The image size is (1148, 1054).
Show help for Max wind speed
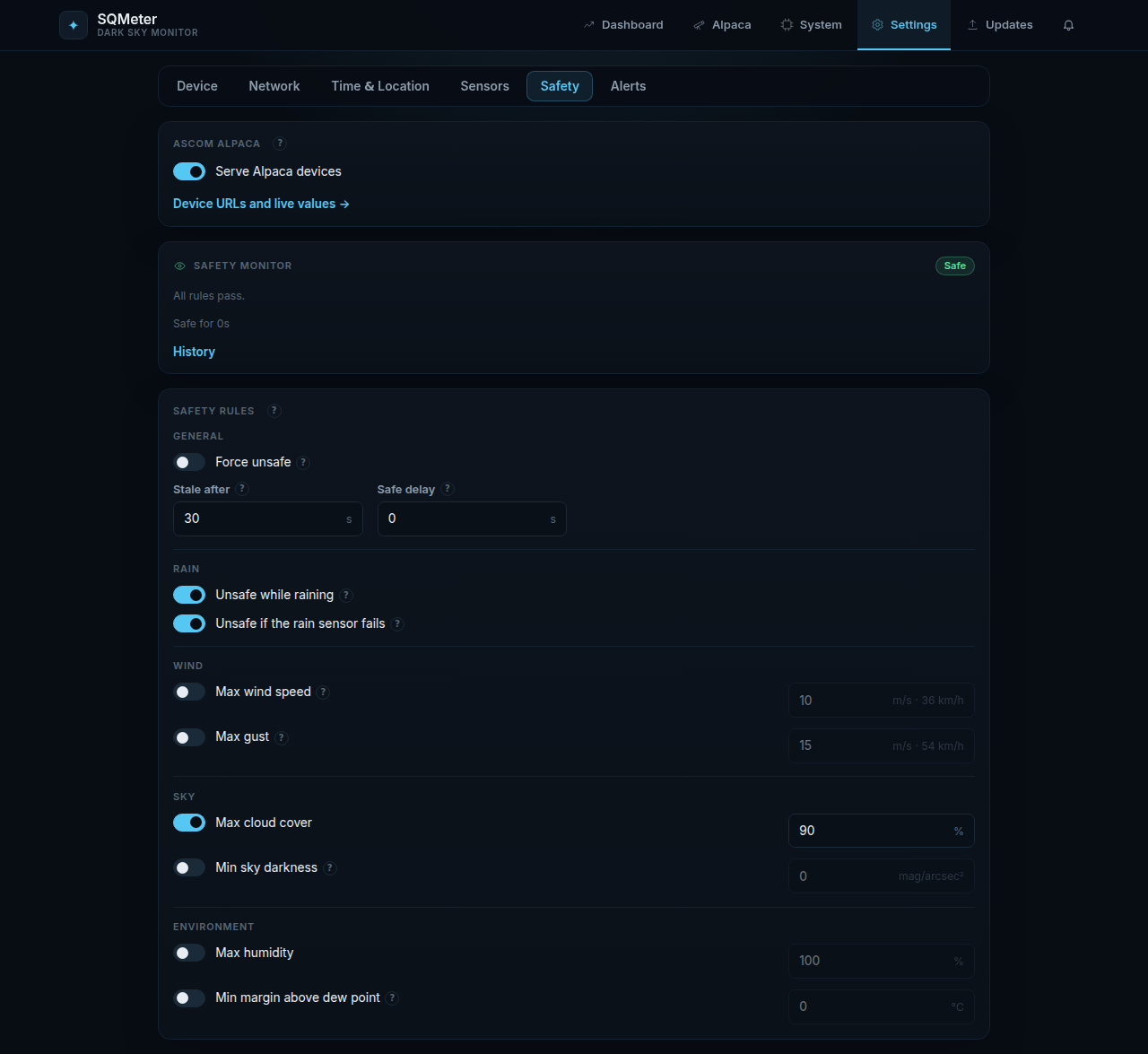click(324, 693)
